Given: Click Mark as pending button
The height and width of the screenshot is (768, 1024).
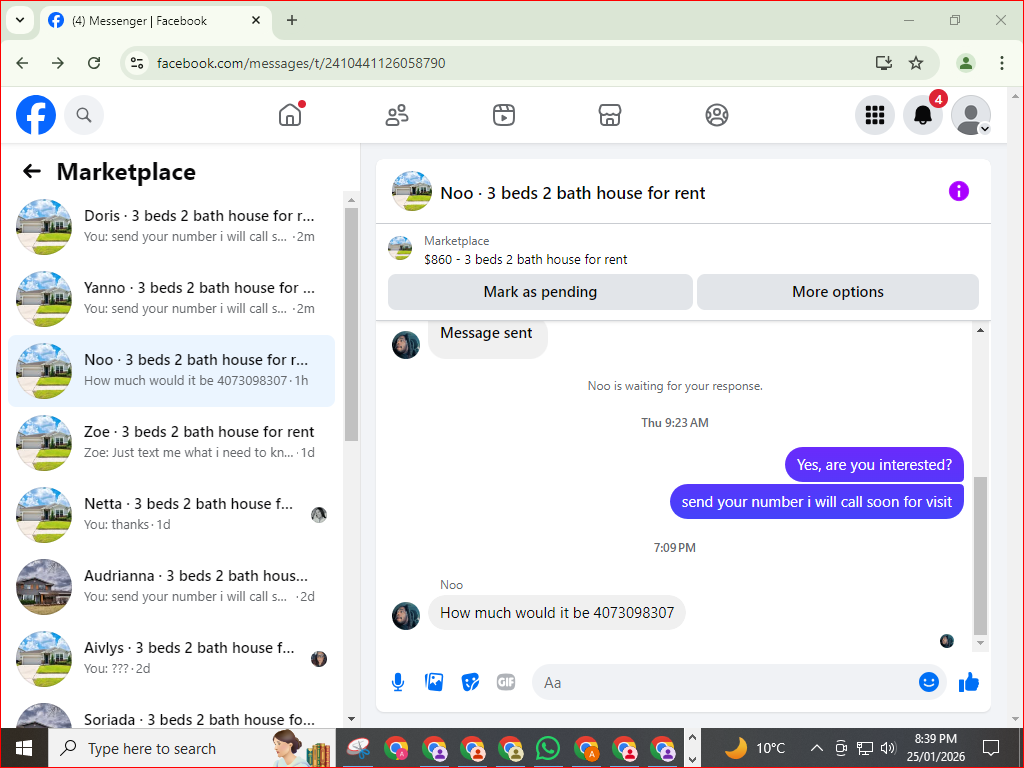Looking at the screenshot, I should [x=540, y=292].
